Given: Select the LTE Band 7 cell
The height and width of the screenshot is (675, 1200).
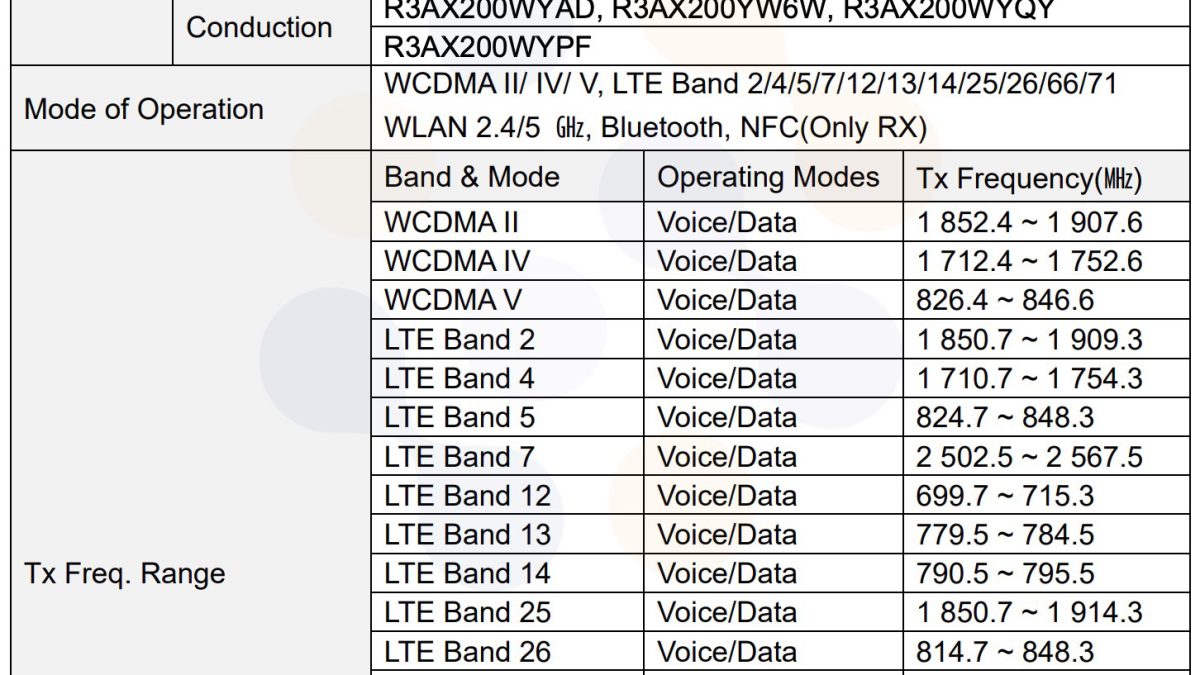Looking at the screenshot, I should tap(460, 457).
